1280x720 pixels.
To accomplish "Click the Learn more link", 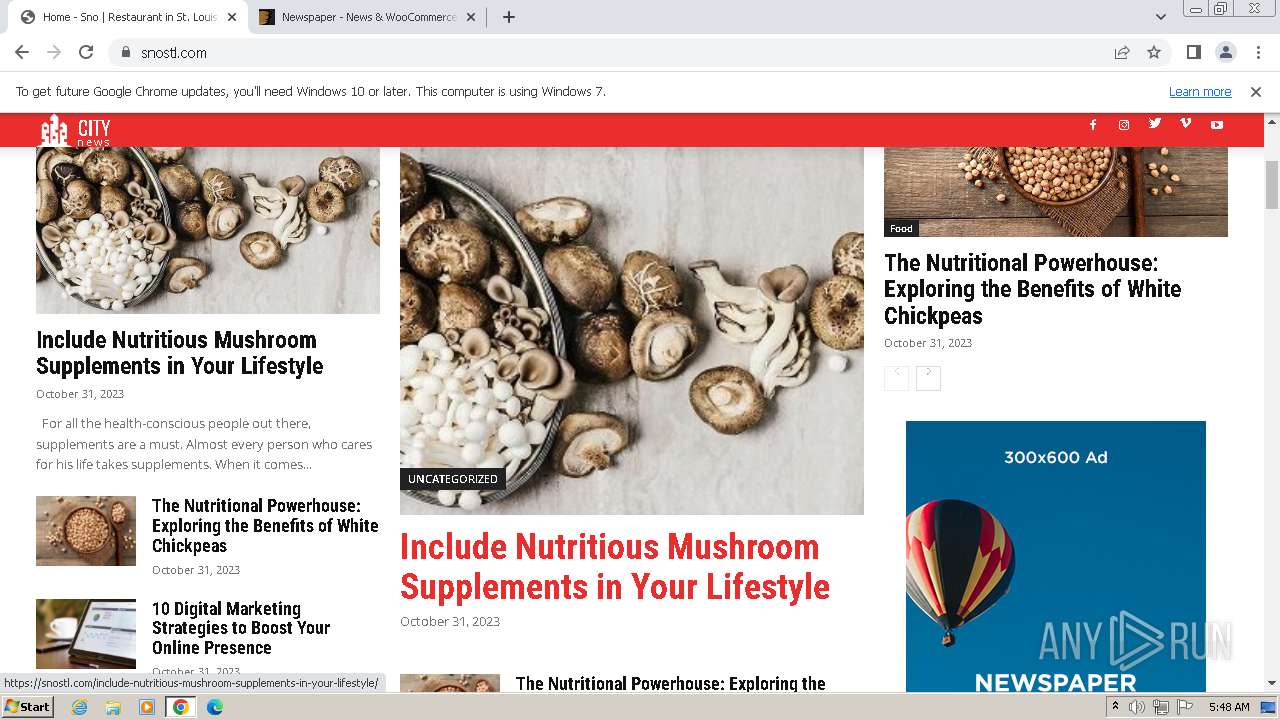I will (1200, 92).
